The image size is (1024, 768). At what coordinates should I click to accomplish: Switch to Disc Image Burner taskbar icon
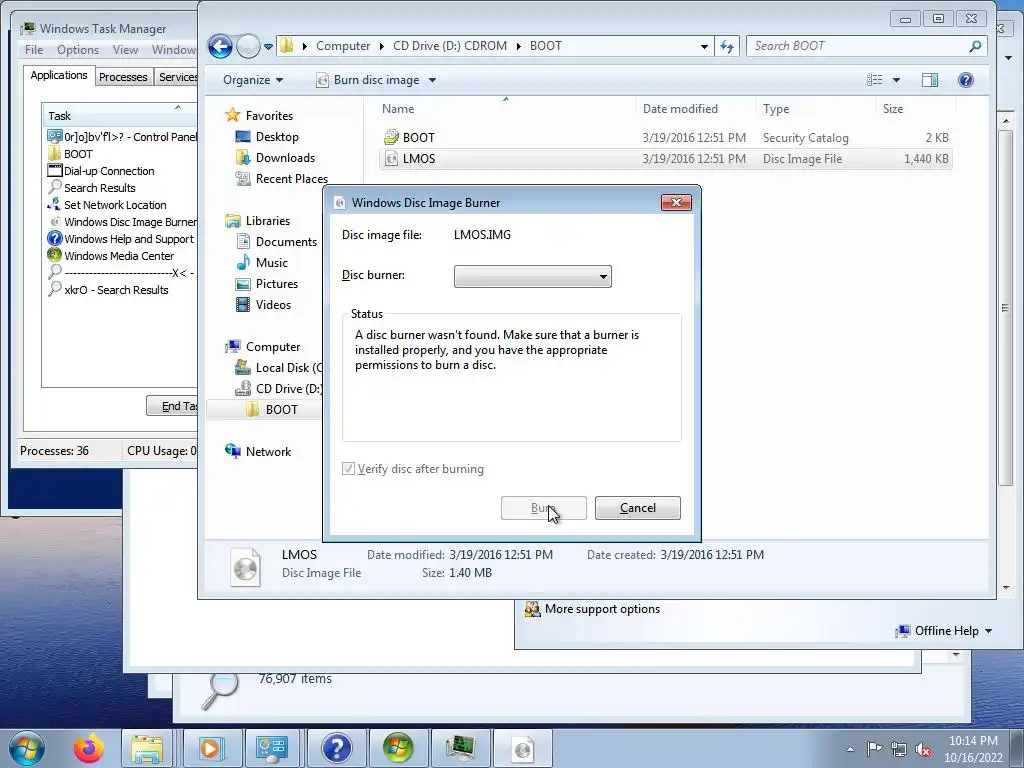(522, 748)
